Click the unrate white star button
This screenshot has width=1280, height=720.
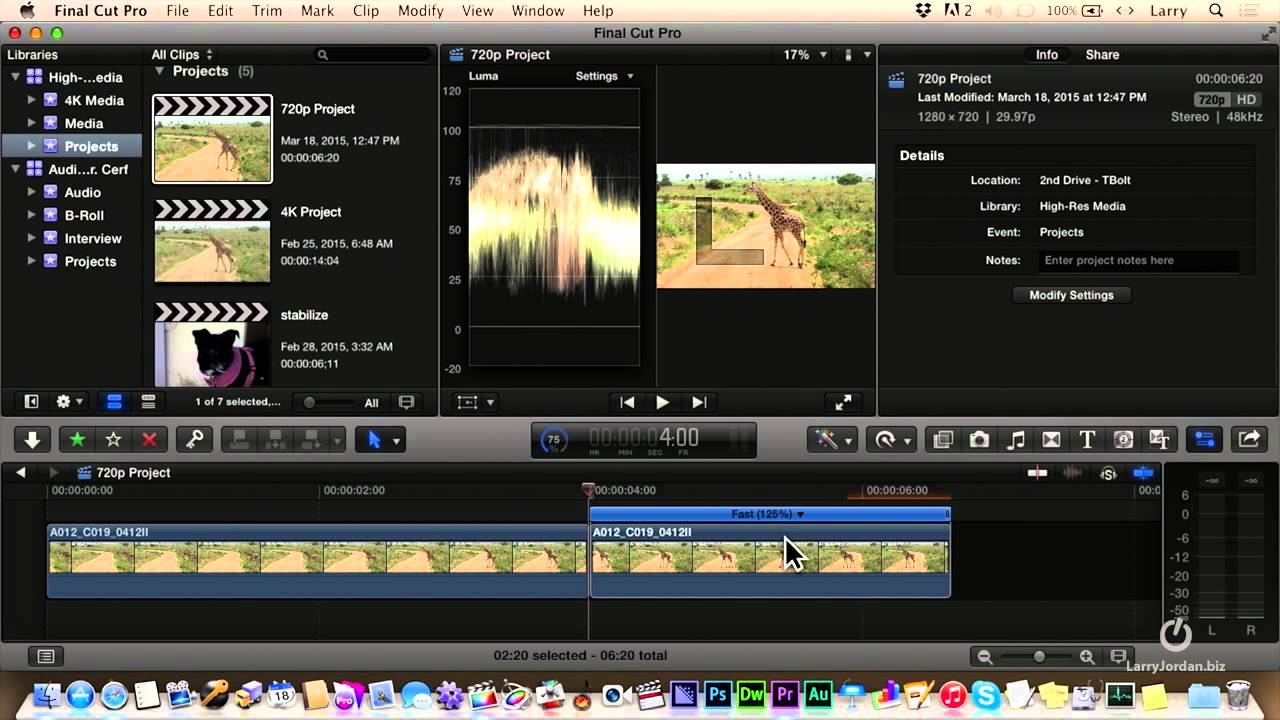click(x=113, y=439)
